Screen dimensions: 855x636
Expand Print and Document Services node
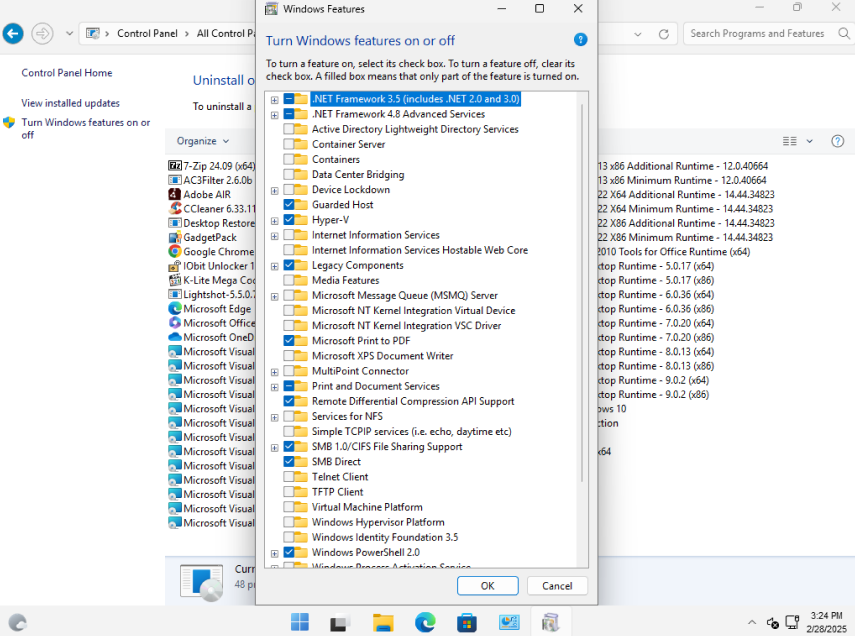click(x=274, y=387)
